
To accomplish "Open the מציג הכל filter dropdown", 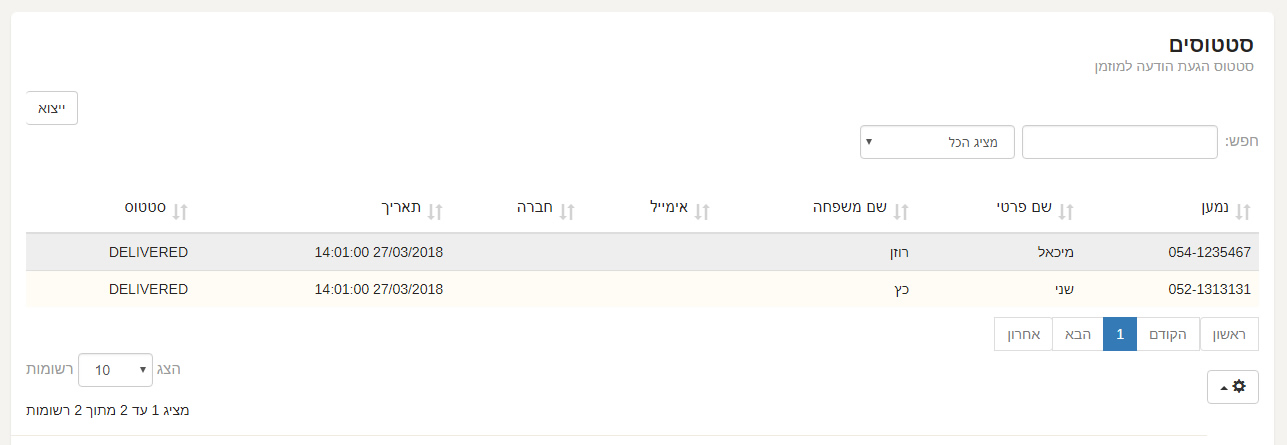I will 937,142.
